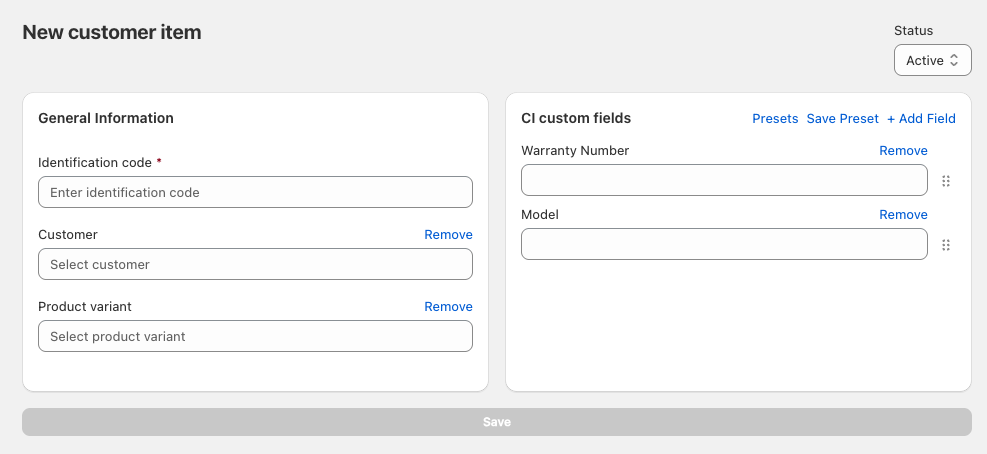Focus the Identification code input
987x454 pixels.
point(255,193)
